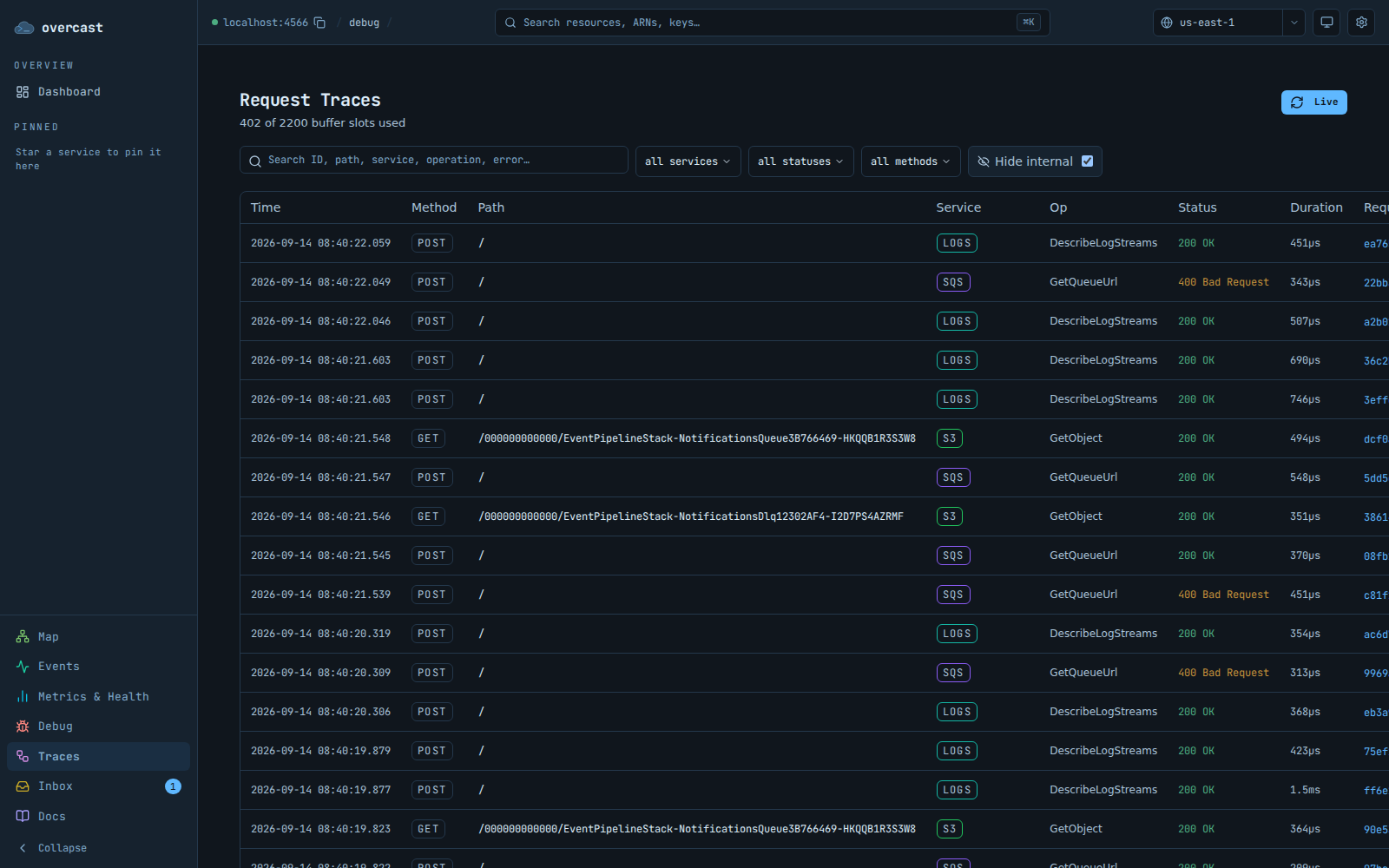1389x868 pixels.
Task: Open the Inbox tray icon
Action: (23, 786)
